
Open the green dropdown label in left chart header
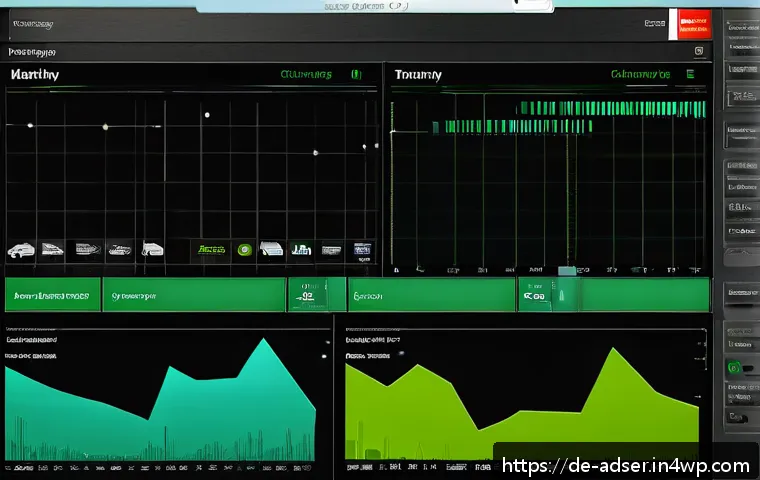pyautogui.click(x=306, y=75)
